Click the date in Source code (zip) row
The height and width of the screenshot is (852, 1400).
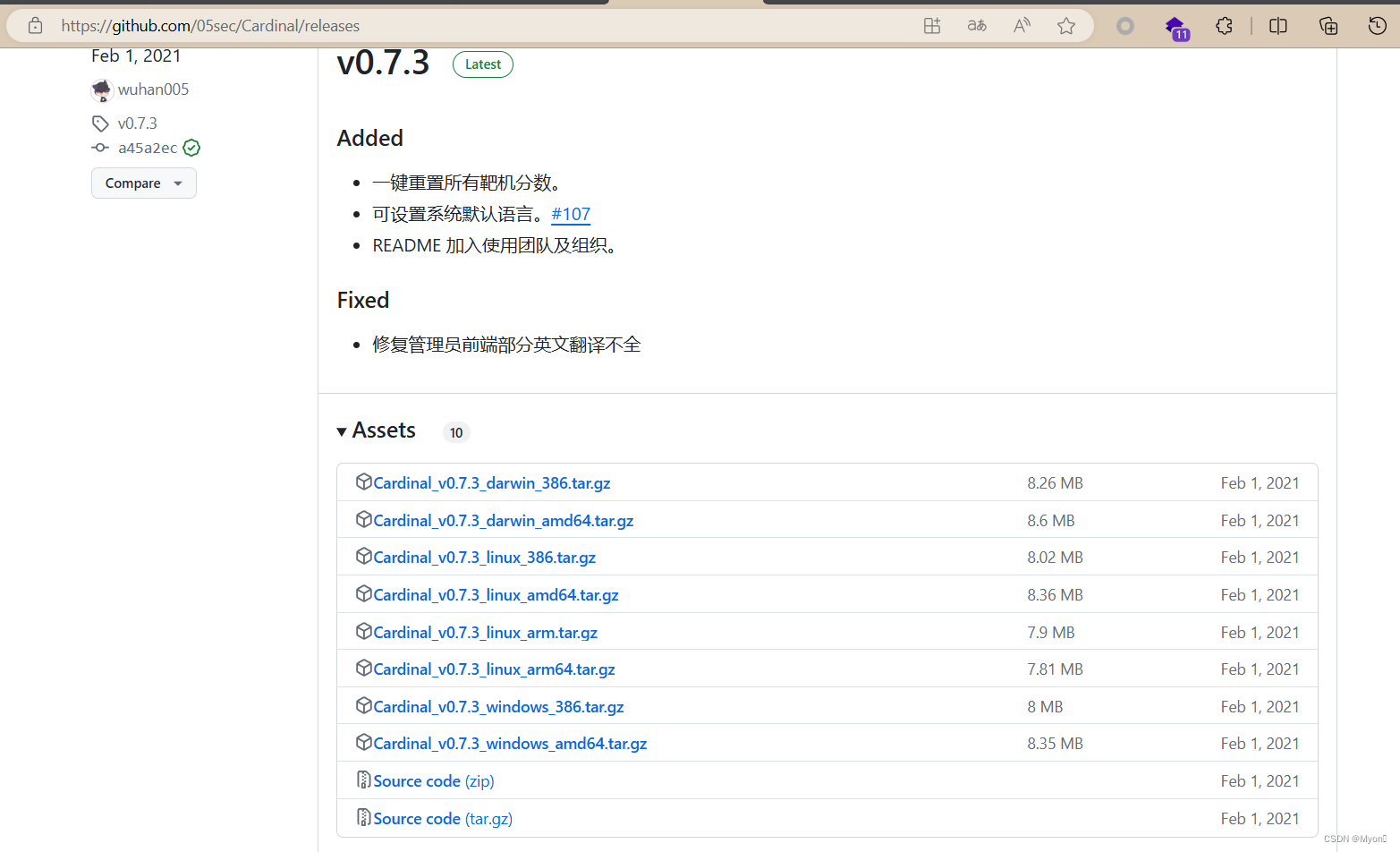pos(1260,781)
